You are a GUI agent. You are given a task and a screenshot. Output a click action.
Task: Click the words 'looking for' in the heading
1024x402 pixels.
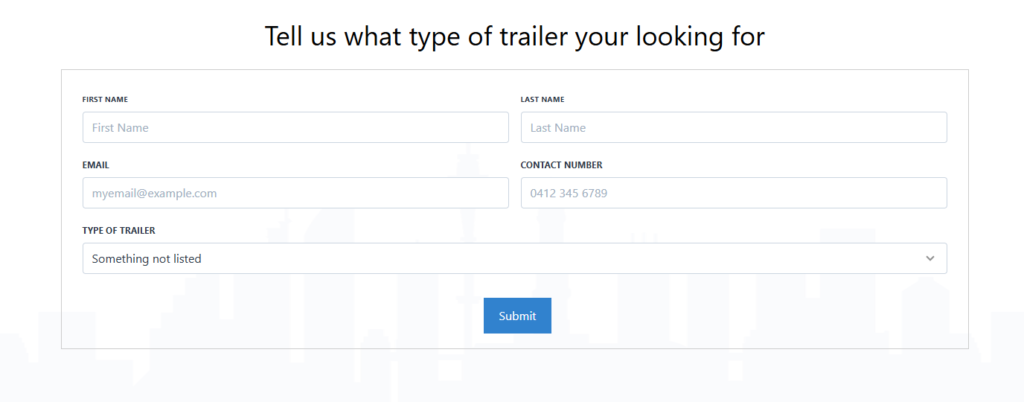coord(700,37)
